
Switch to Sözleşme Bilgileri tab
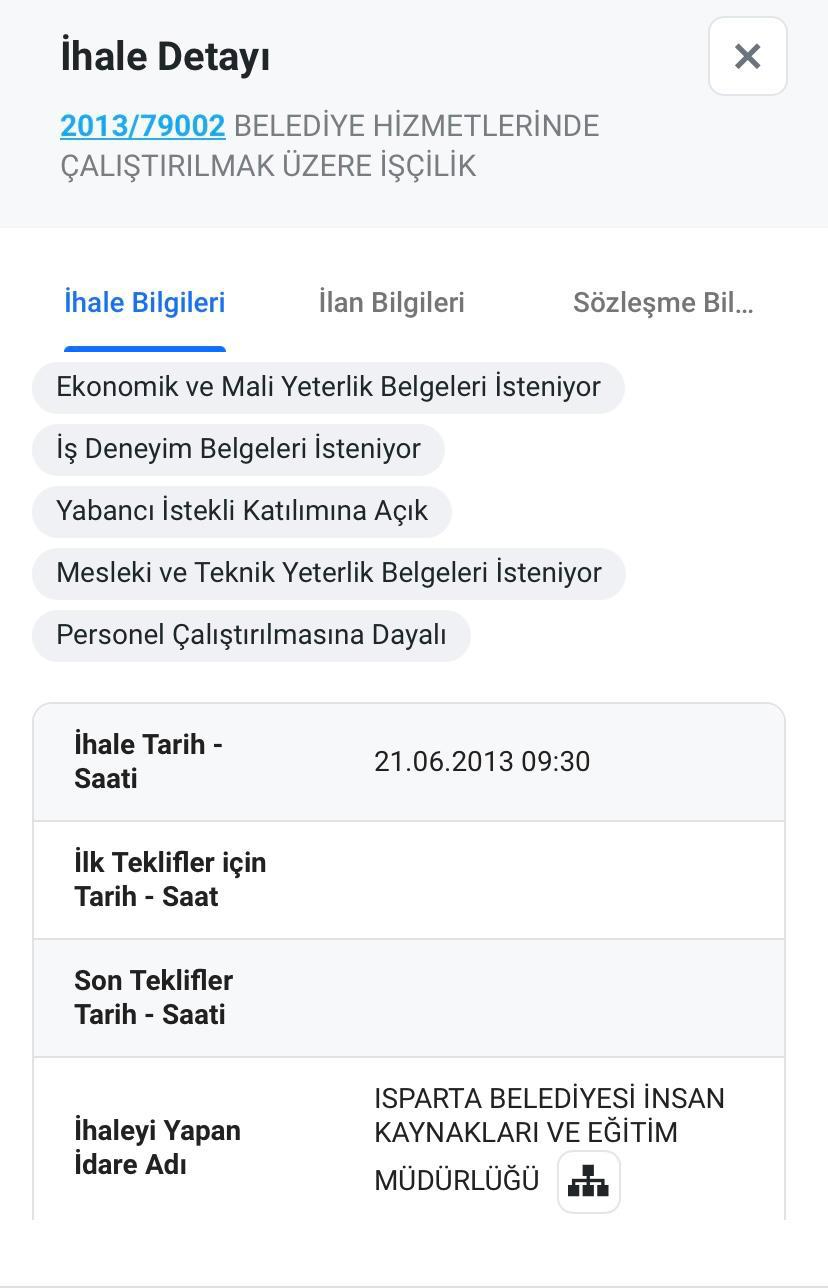[663, 302]
